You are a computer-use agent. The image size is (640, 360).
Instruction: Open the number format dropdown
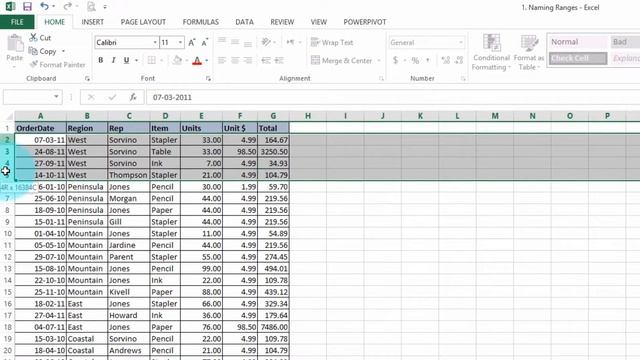(461, 42)
